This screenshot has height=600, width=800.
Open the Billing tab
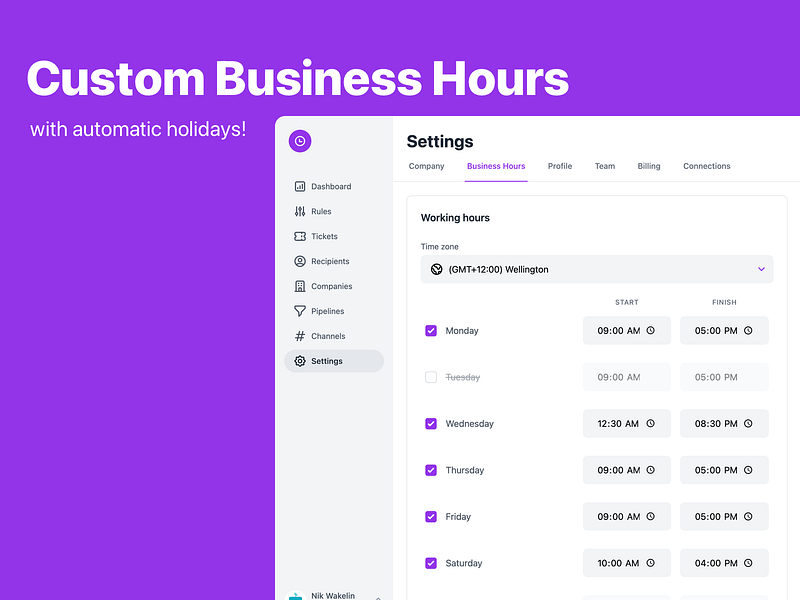(649, 166)
